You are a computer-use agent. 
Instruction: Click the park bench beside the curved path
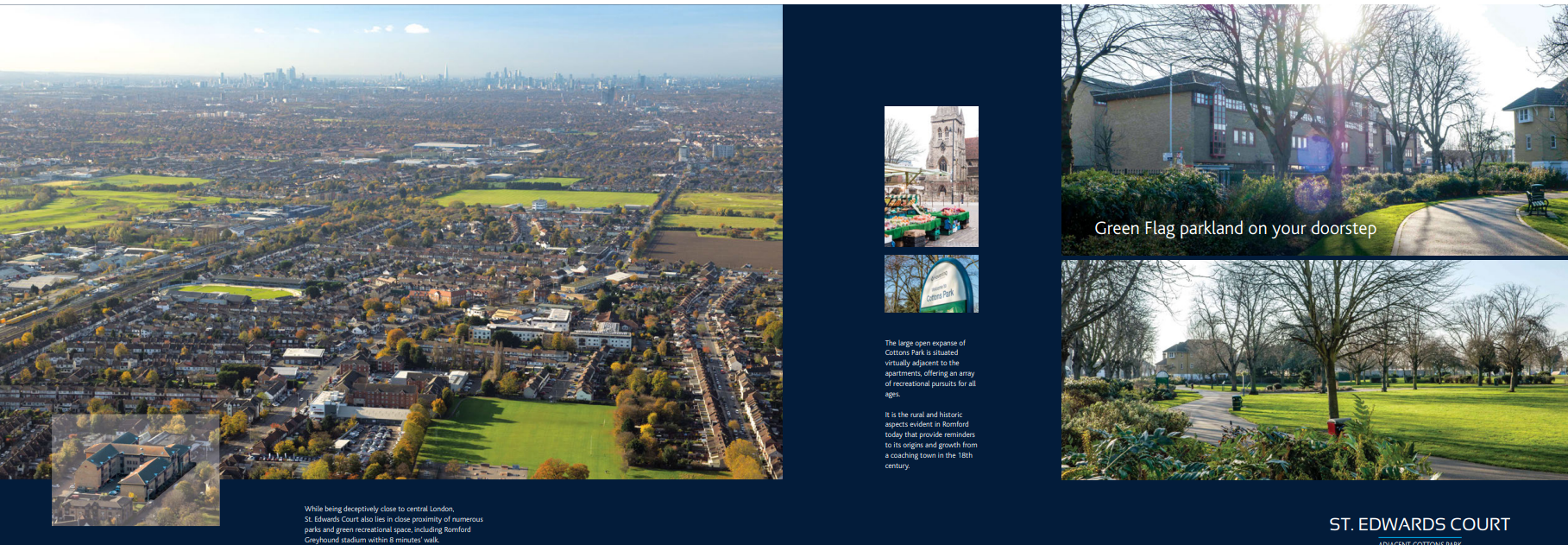pyautogui.click(x=1536, y=200)
